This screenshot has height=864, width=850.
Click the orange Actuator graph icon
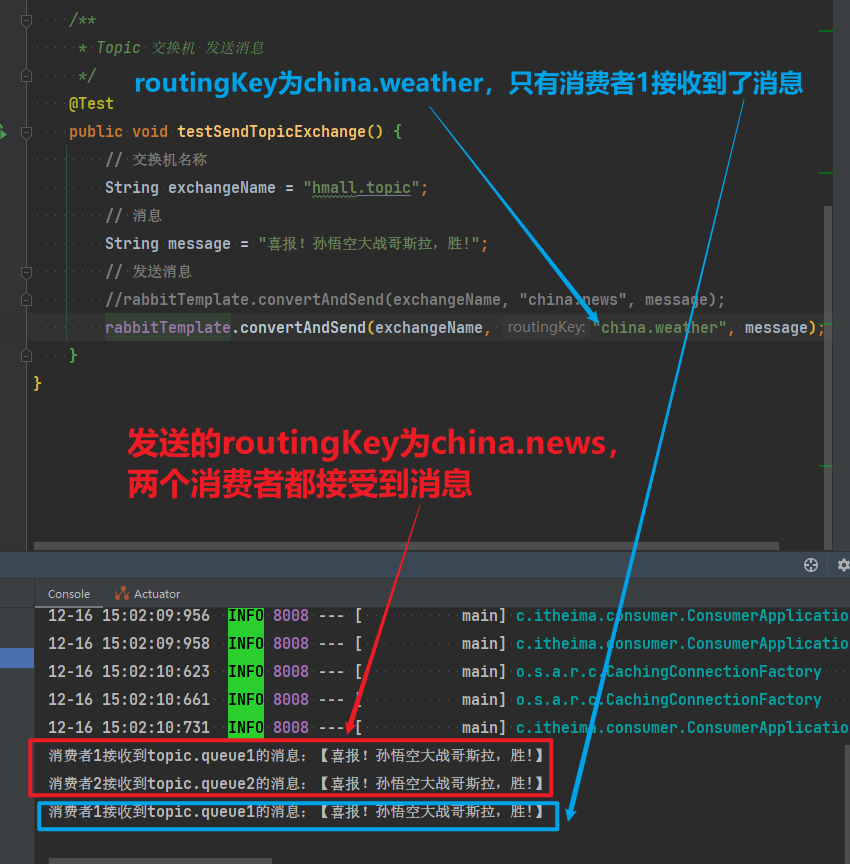[x=123, y=593]
